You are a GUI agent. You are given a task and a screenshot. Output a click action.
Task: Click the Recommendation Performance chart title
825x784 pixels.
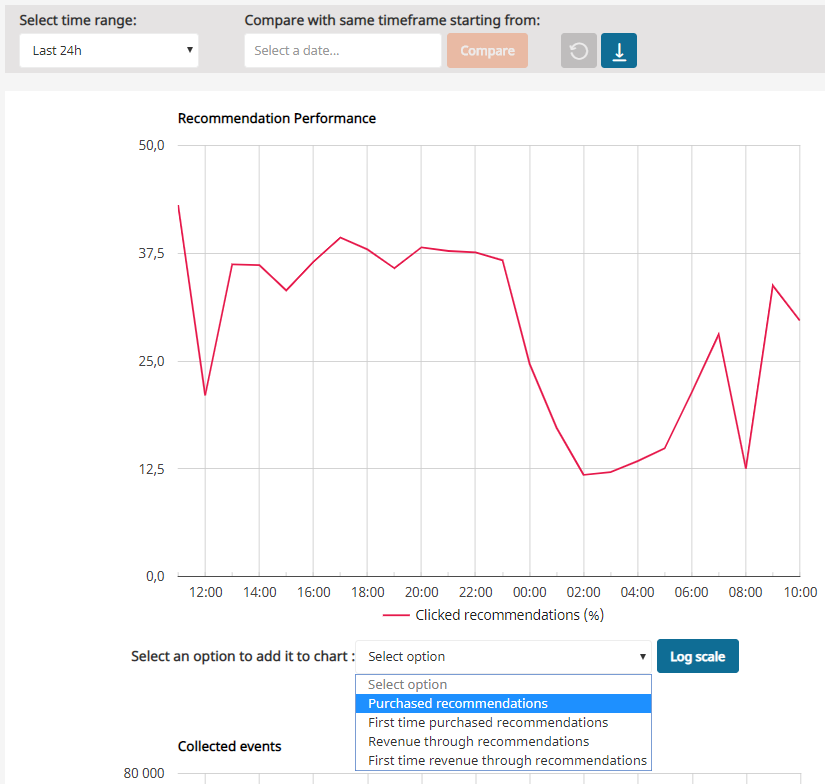click(277, 118)
